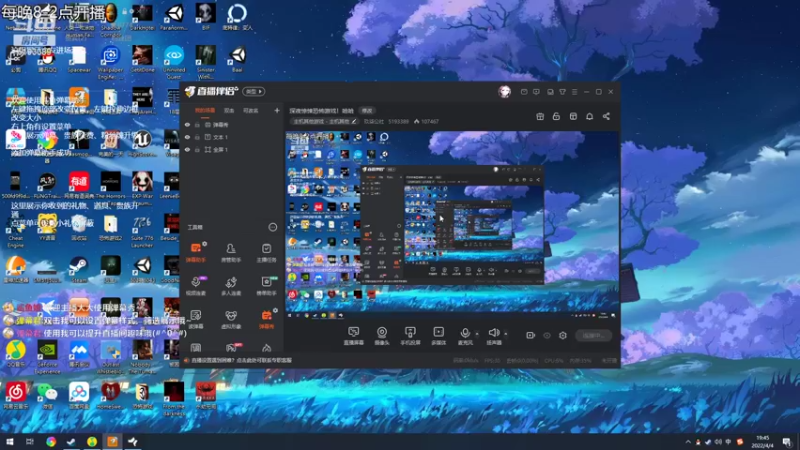Image resolution: width=800 pixels, height=450 pixels.
Task: Click the 直播伴侣 logo
Action: 211,91
